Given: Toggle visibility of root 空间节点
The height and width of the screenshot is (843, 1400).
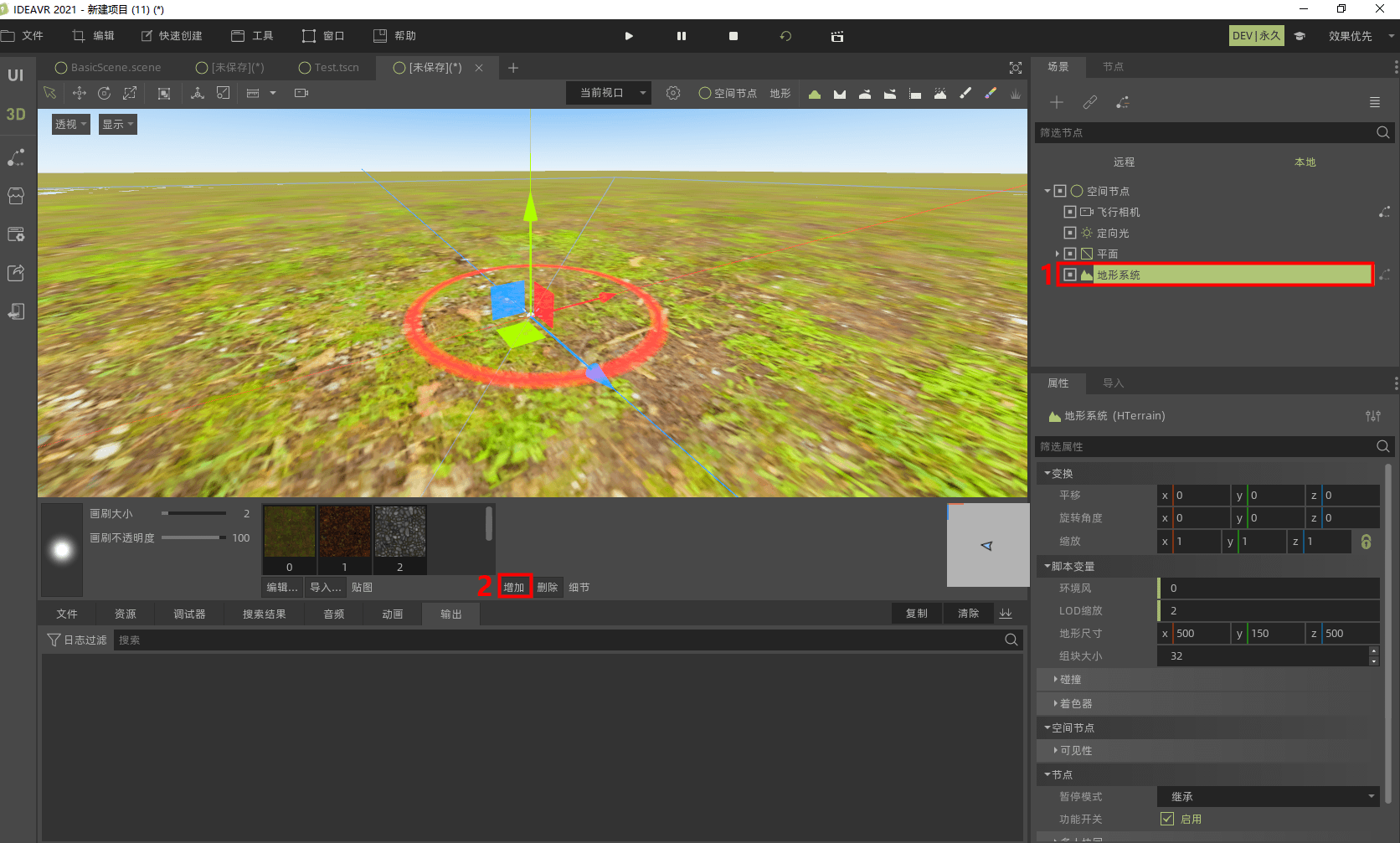Looking at the screenshot, I should (1059, 191).
